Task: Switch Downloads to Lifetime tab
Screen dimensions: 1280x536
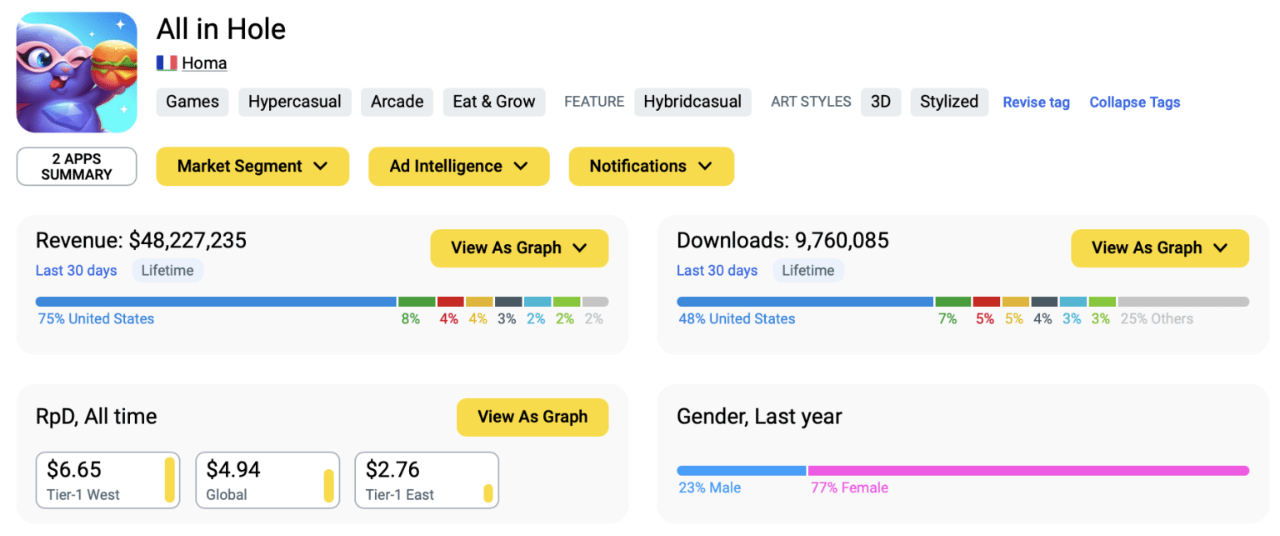Action: pos(808,270)
